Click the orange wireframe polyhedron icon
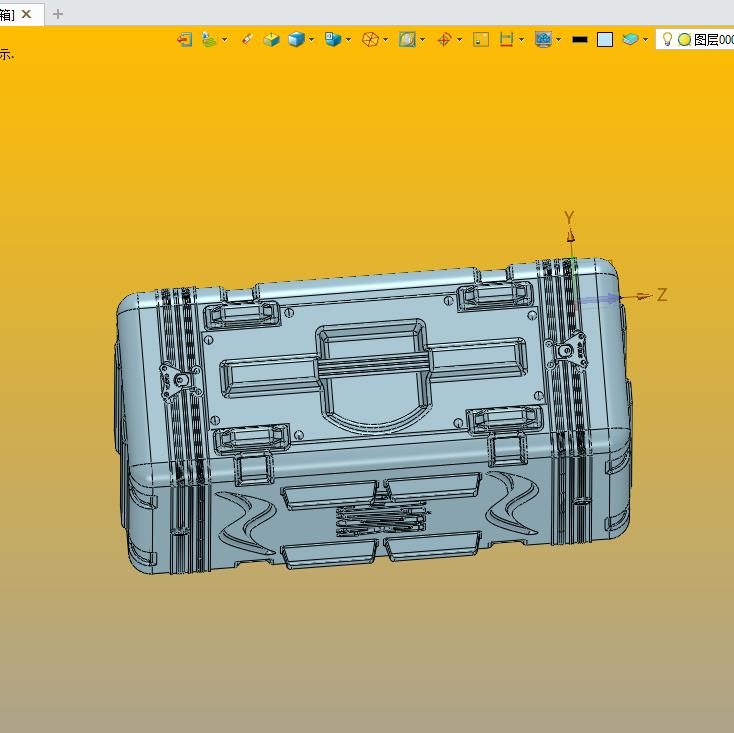734x733 pixels. tap(370, 39)
